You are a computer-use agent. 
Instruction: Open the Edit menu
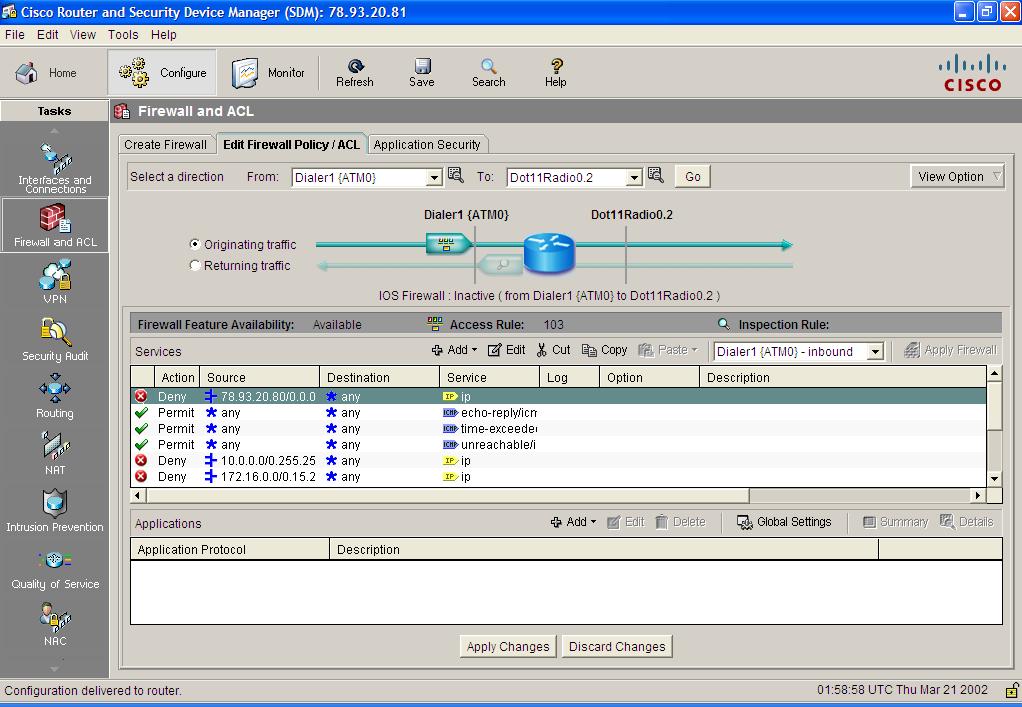tap(48, 35)
